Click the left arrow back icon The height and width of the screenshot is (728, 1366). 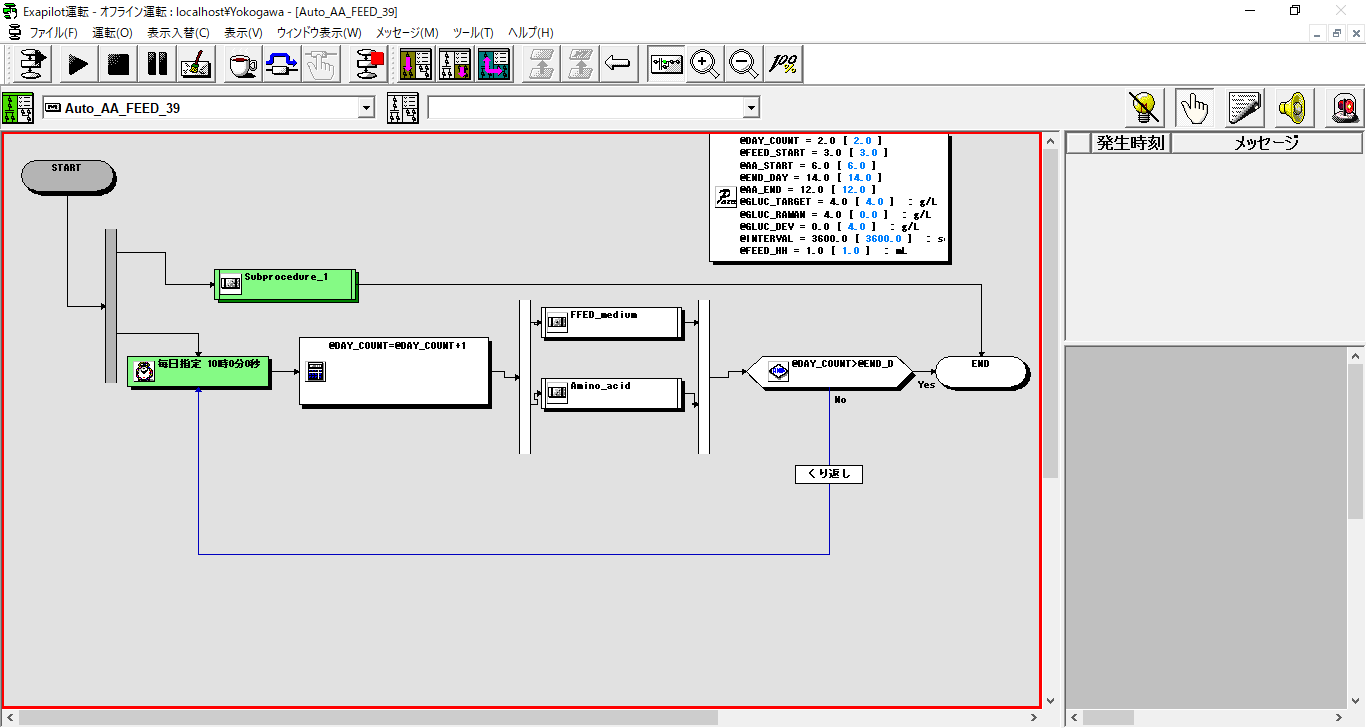tap(618, 65)
